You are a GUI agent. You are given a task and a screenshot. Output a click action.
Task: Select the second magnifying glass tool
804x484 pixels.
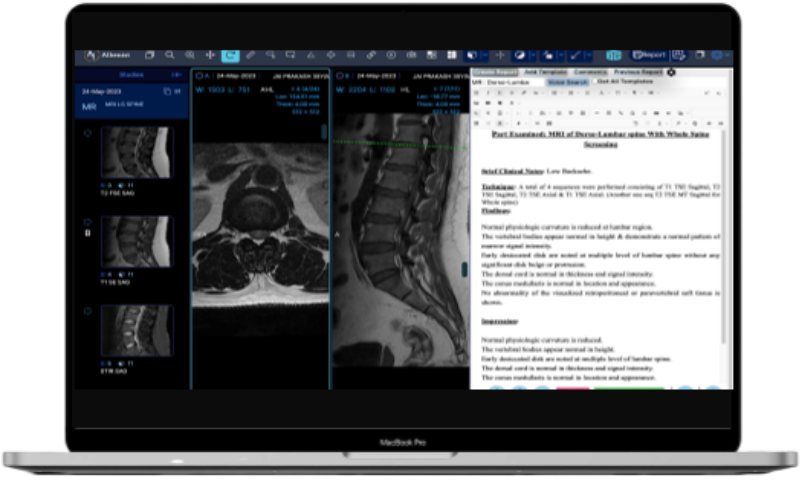click(x=190, y=55)
